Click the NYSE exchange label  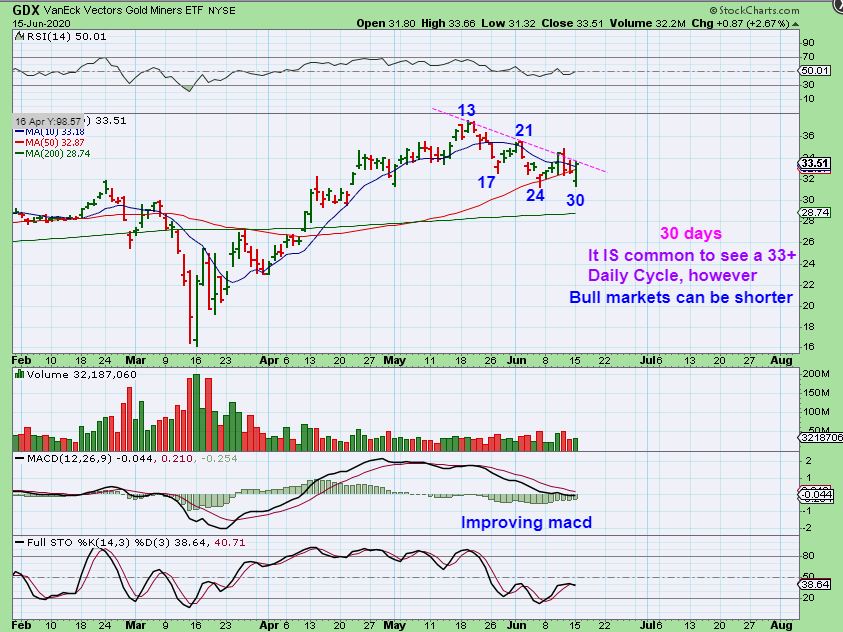[x=222, y=10]
